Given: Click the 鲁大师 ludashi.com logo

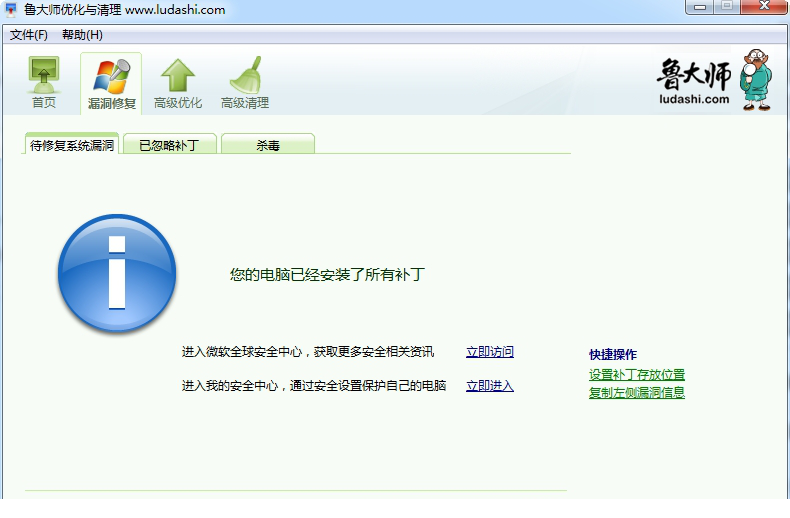Looking at the screenshot, I should [x=714, y=80].
